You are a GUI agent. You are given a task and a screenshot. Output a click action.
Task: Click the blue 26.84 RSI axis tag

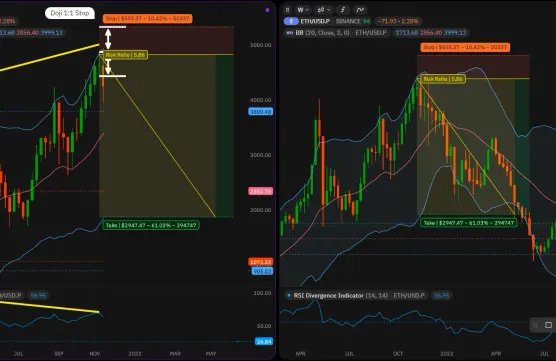pyautogui.click(x=264, y=341)
